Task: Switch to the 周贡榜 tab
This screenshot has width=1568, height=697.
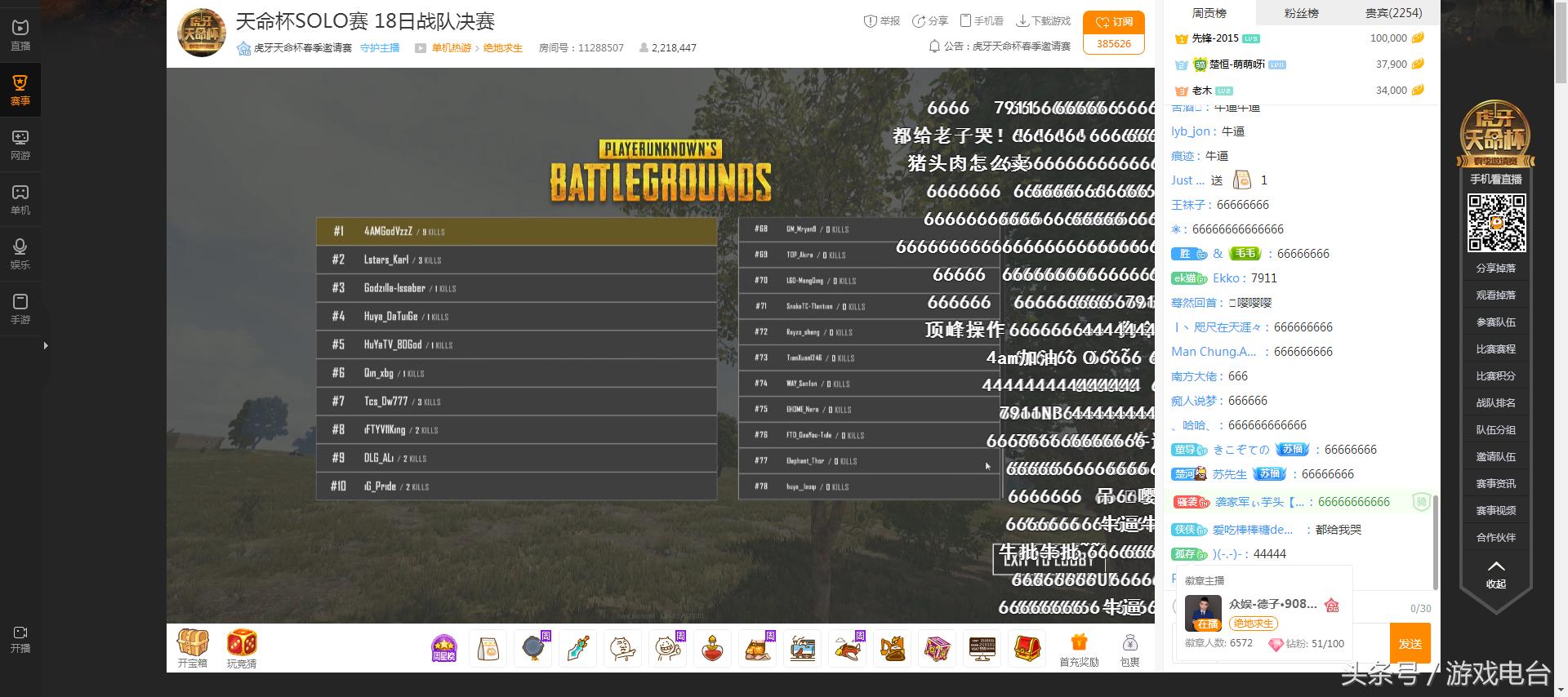Action: pyautogui.click(x=1209, y=13)
